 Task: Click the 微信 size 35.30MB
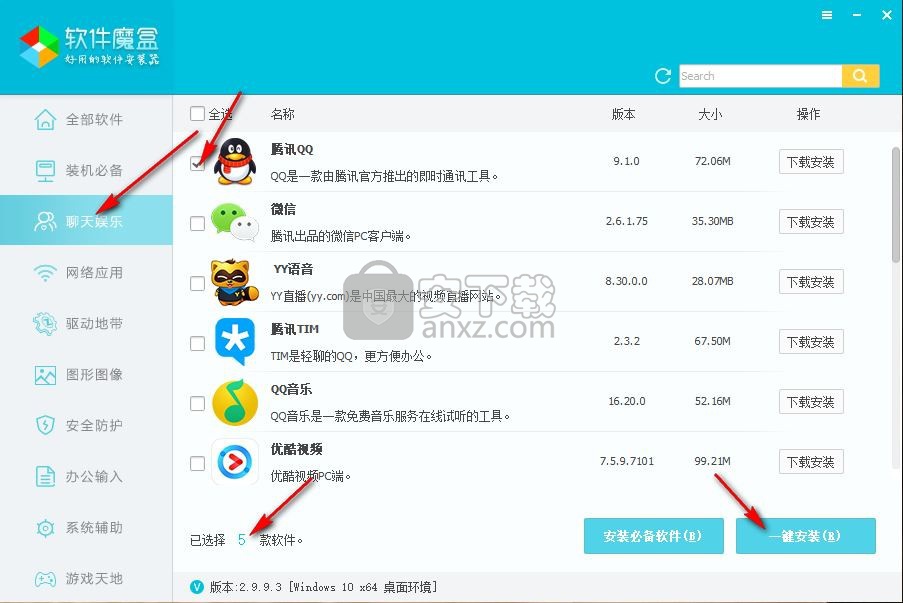coord(712,221)
